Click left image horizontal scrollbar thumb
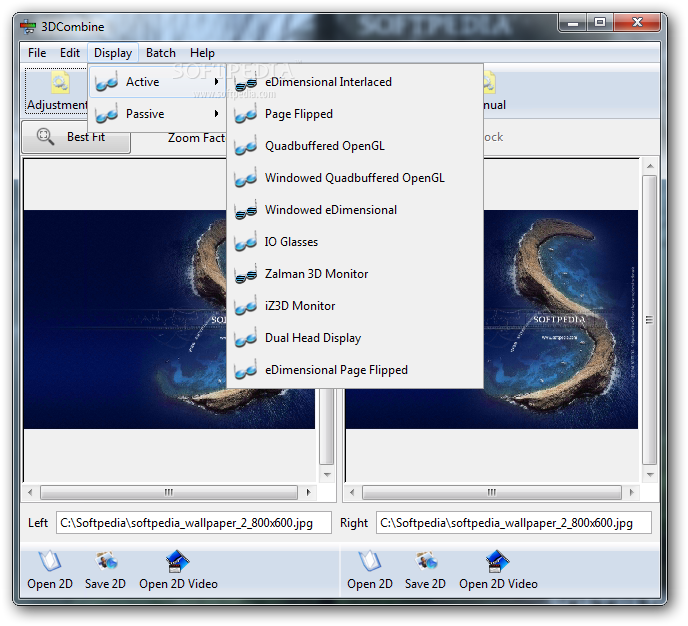The width and height of the screenshot is (688, 626). click(169, 492)
